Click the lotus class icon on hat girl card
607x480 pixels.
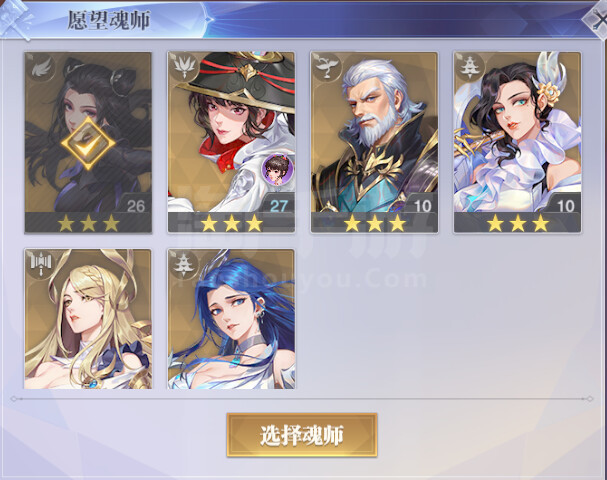pyautogui.click(x=184, y=67)
